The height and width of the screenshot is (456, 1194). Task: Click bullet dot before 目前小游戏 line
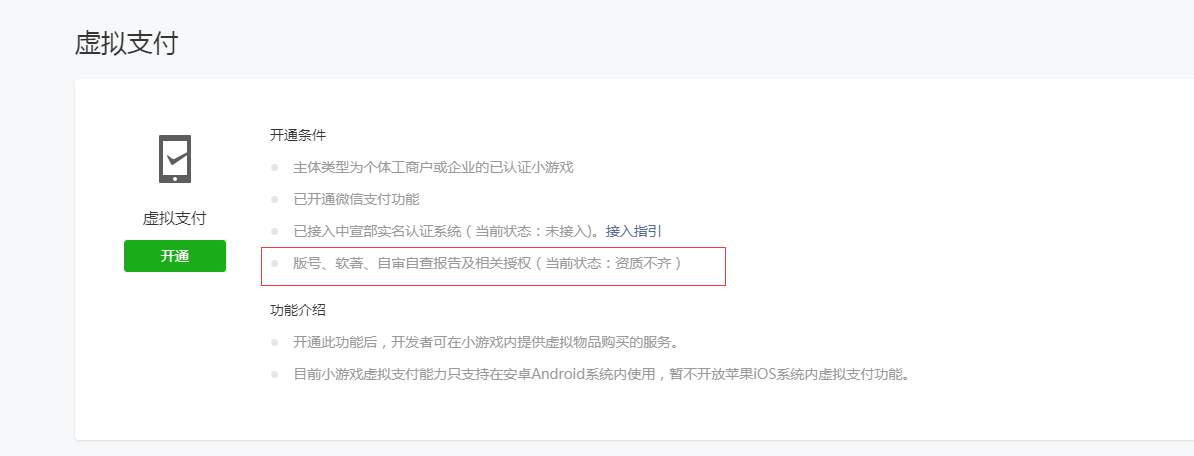click(275, 375)
